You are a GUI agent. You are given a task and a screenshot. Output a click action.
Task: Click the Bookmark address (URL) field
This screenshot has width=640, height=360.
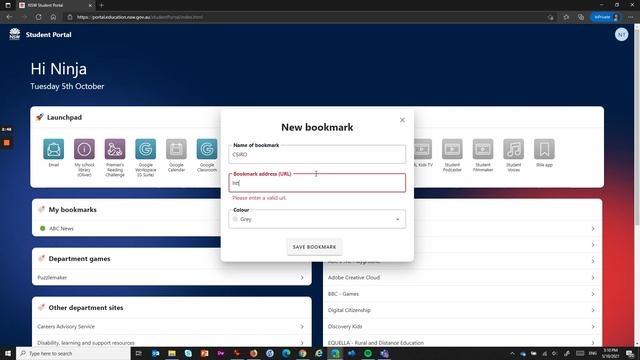(x=317, y=183)
